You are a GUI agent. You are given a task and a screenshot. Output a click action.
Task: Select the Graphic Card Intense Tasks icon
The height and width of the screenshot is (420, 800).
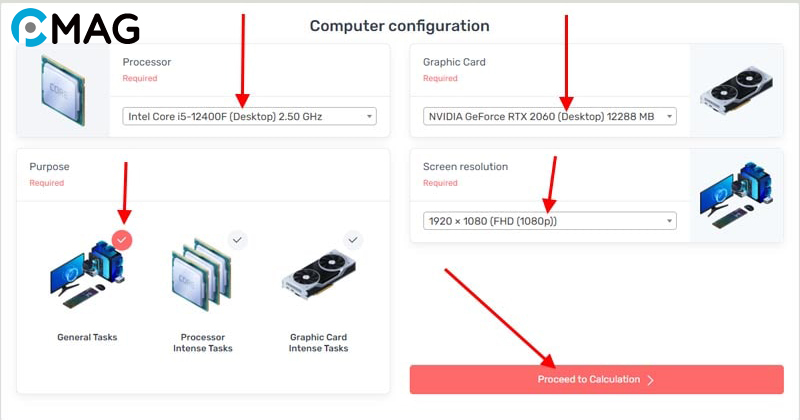[x=319, y=275]
